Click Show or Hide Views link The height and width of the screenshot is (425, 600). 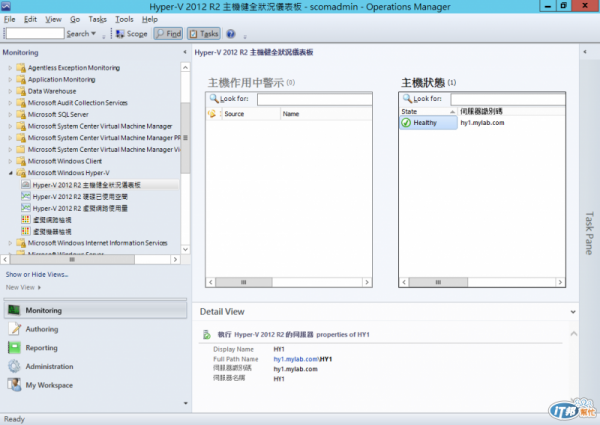(x=37, y=274)
